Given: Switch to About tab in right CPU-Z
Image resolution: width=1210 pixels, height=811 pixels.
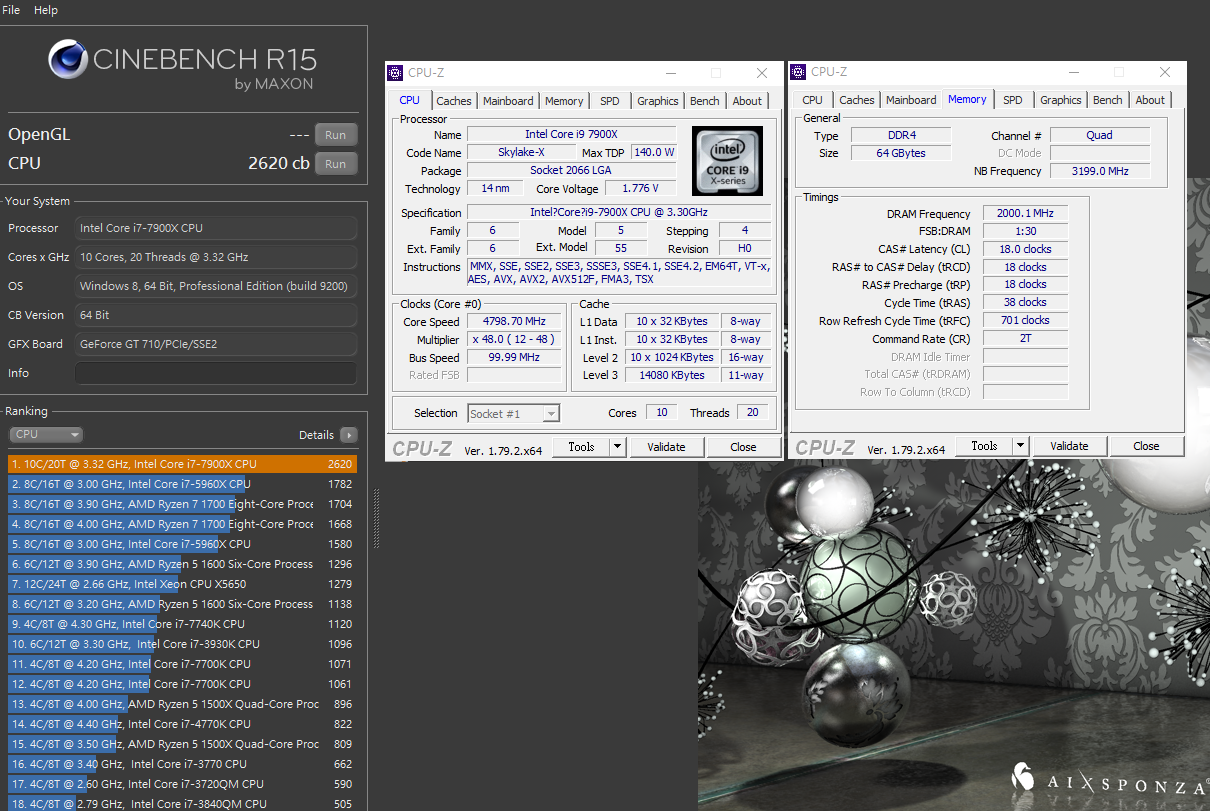Looking at the screenshot, I should click(1150, 100).
